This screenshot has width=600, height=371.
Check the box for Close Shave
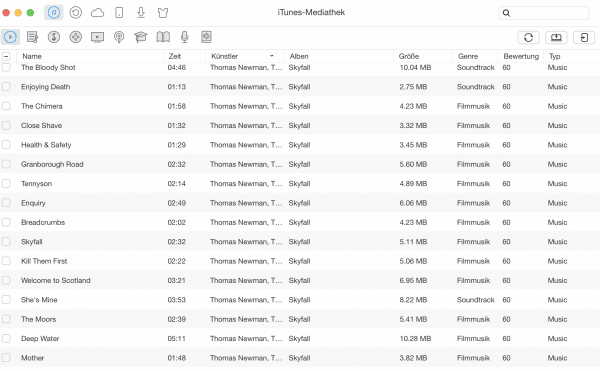[6, 125]
